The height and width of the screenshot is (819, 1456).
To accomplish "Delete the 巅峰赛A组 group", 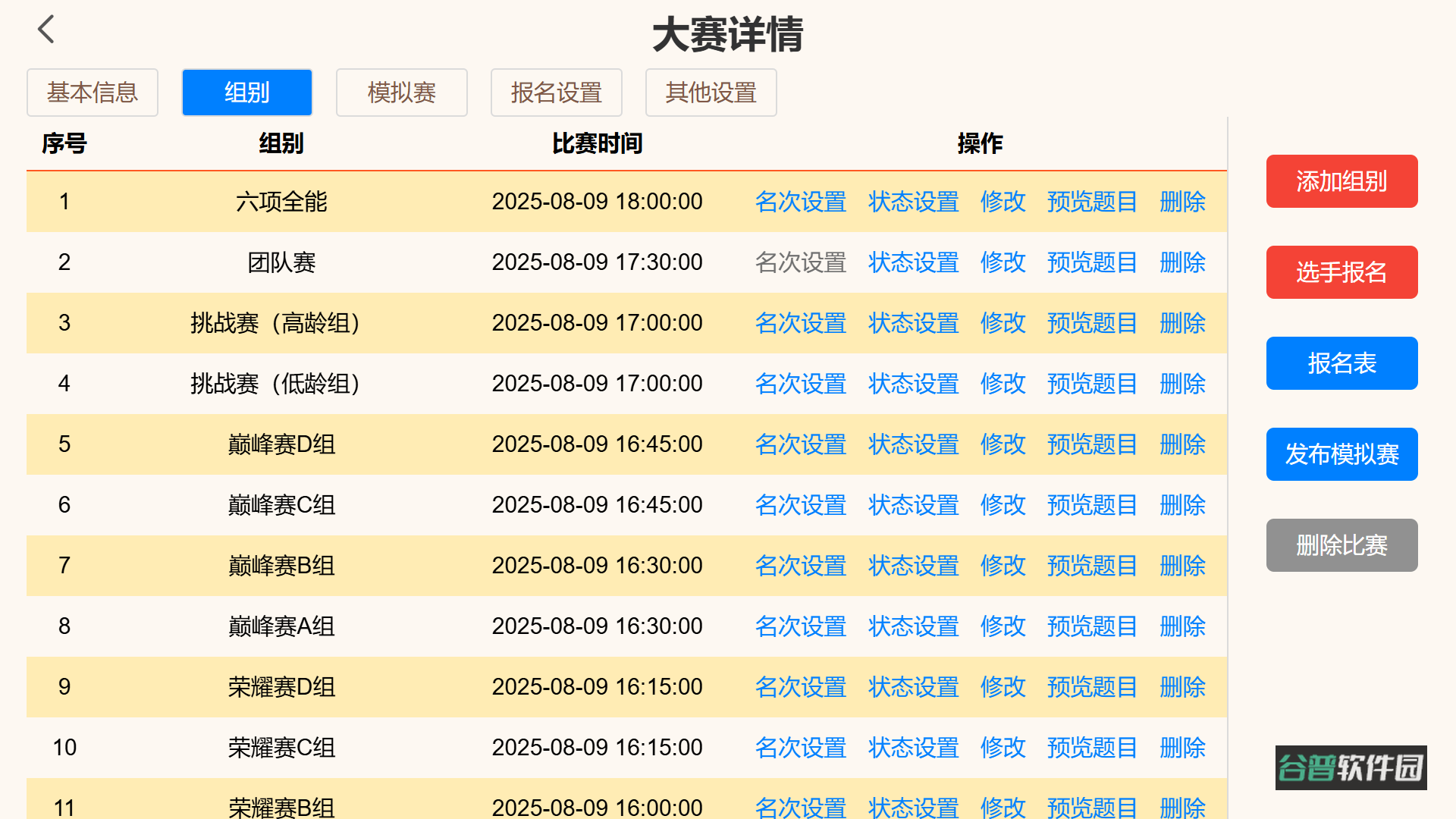I will 1182,626.
